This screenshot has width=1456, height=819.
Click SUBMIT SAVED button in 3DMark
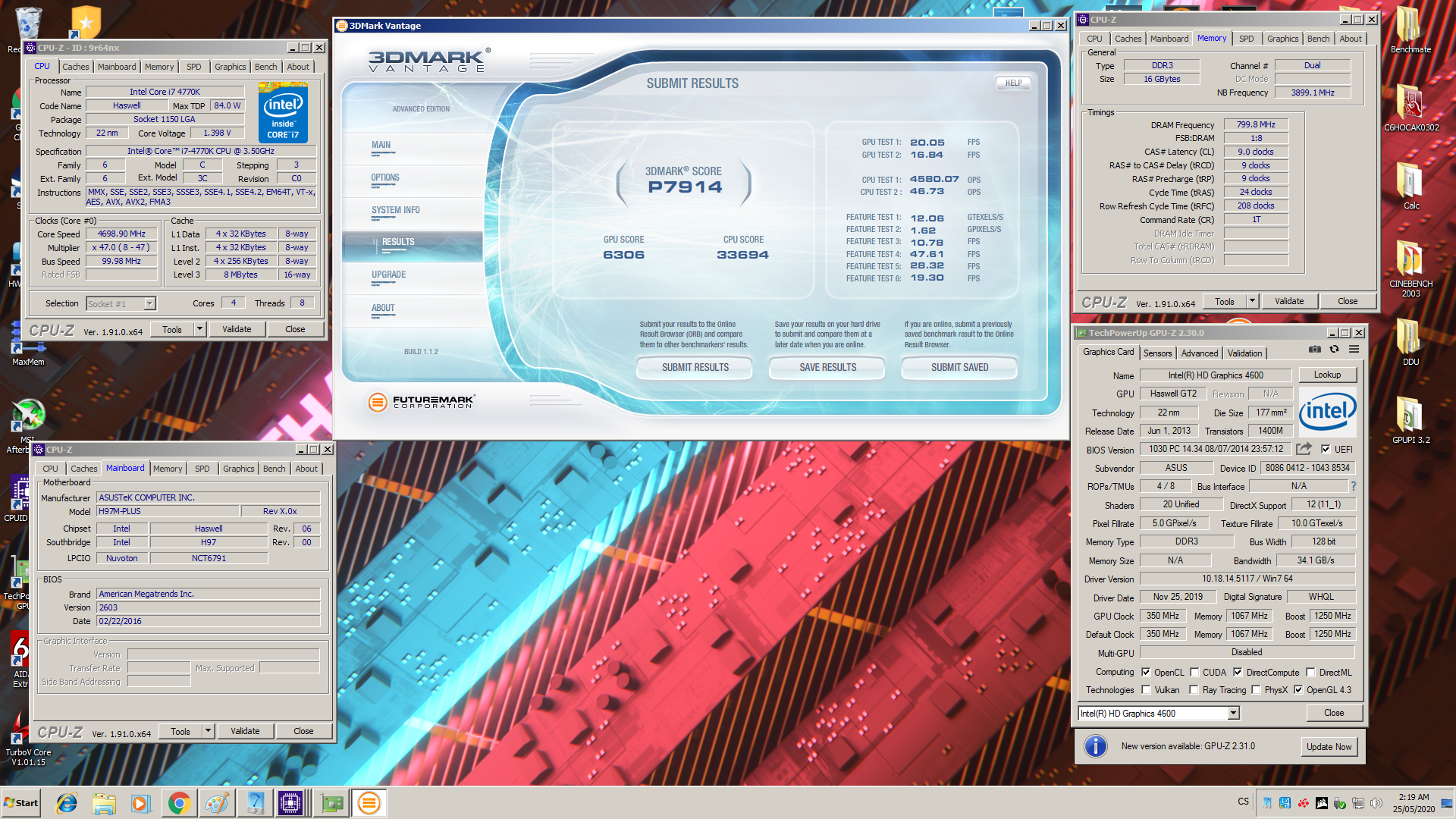[x=959, y=367]
